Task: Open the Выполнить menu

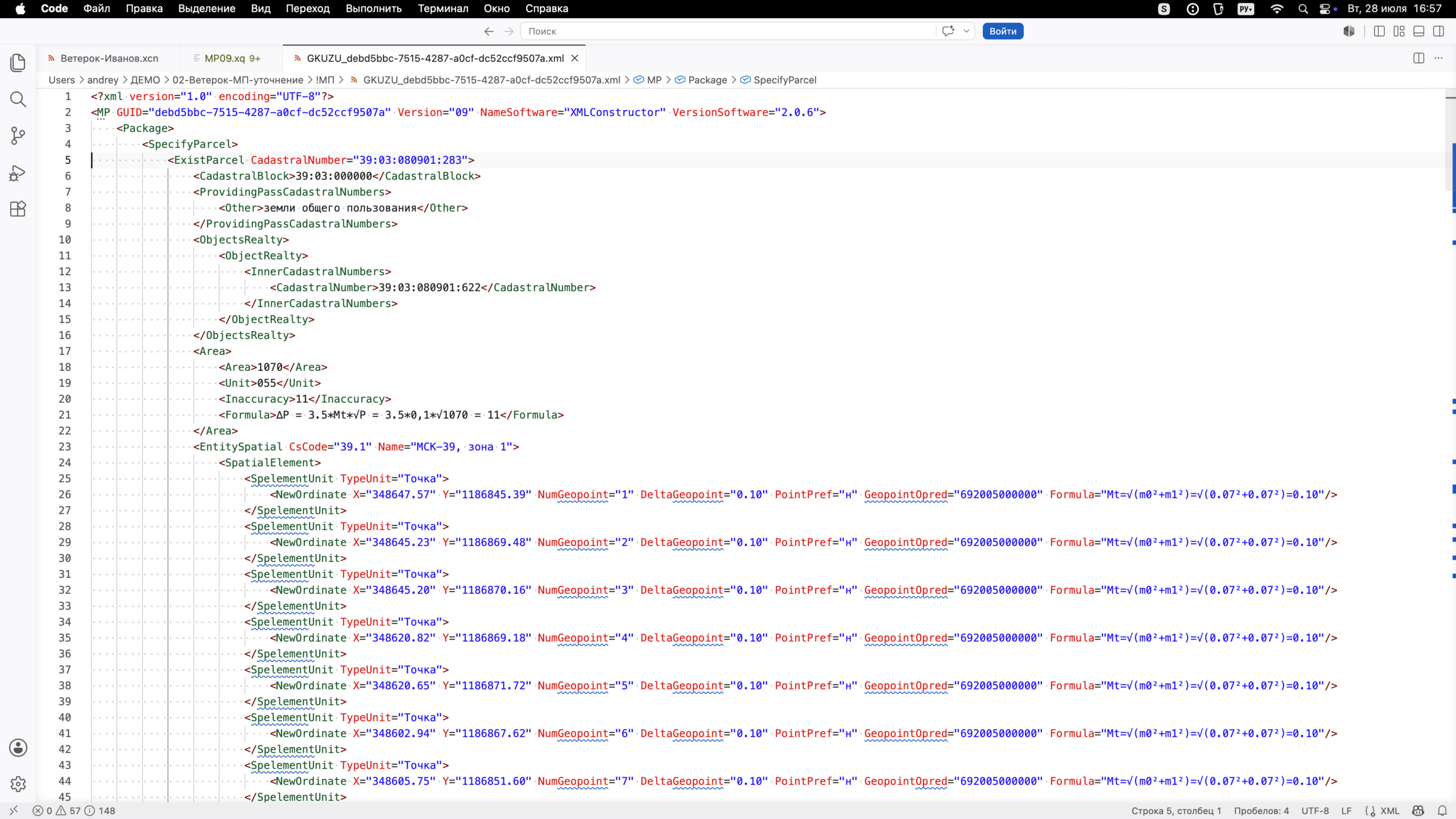Action: pos(374,9)
